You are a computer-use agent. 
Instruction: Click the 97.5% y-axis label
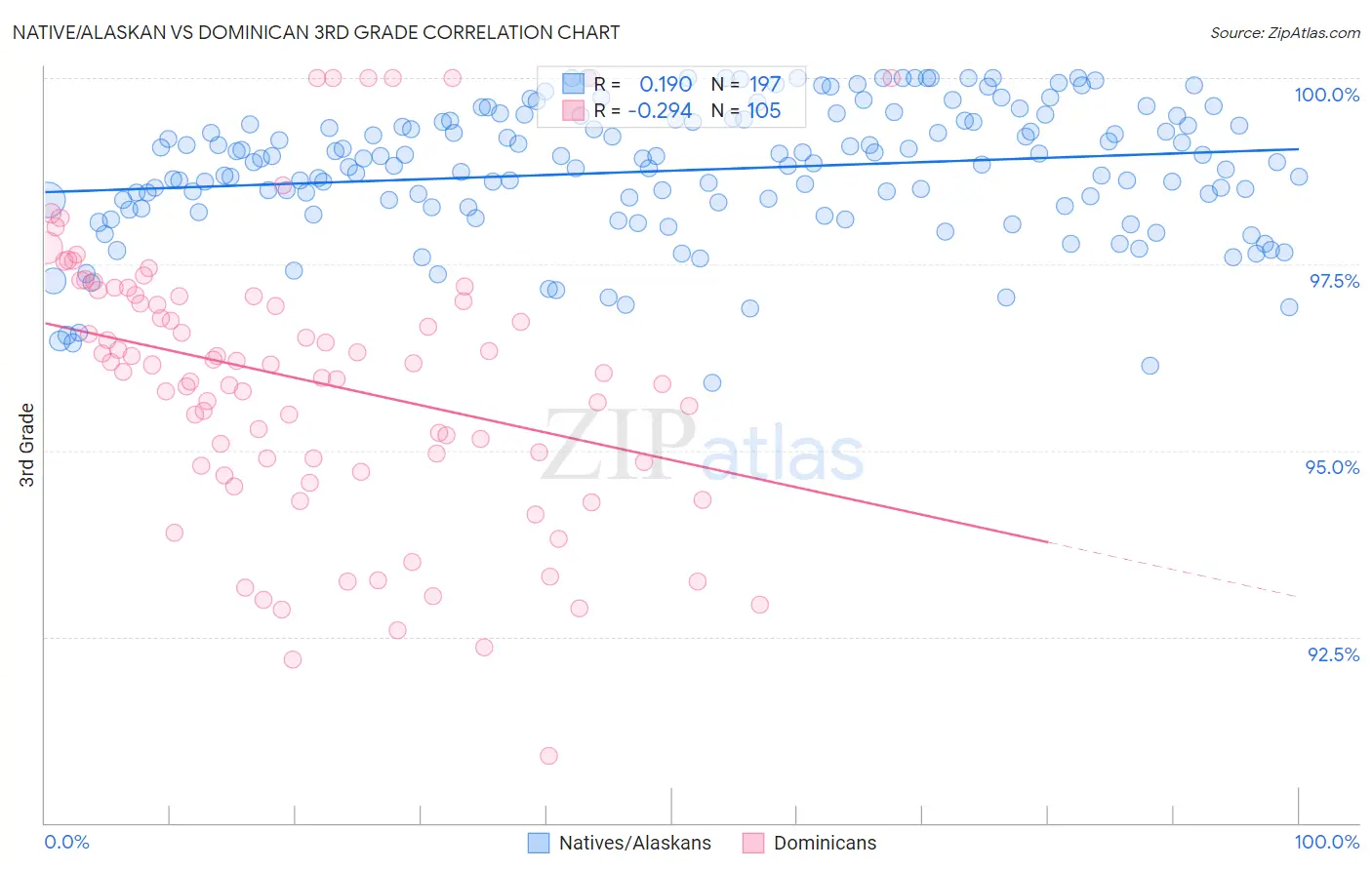pyautogui.click(x=1334, y=281)
